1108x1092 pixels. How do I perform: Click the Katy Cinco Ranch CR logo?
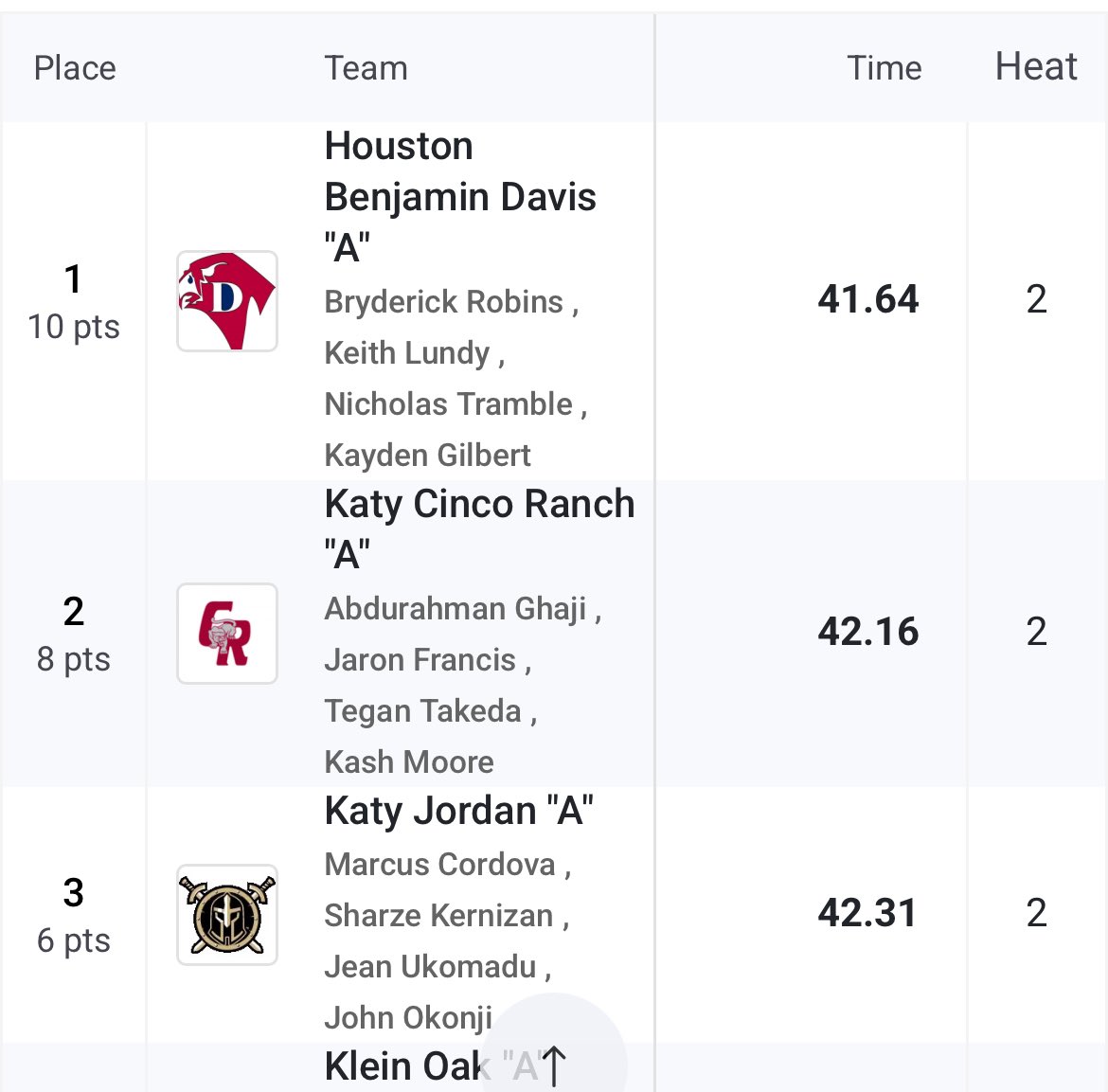tap(227, 634)
